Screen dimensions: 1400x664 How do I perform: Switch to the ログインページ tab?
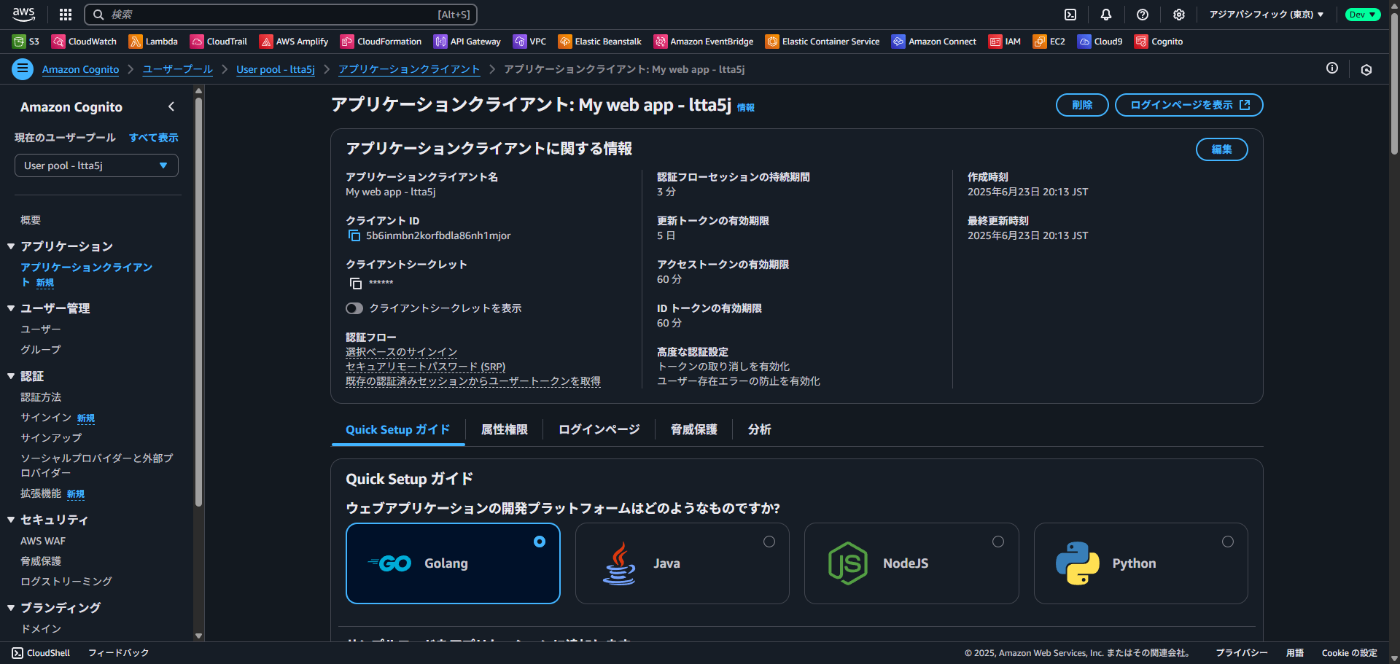[599, 429]
